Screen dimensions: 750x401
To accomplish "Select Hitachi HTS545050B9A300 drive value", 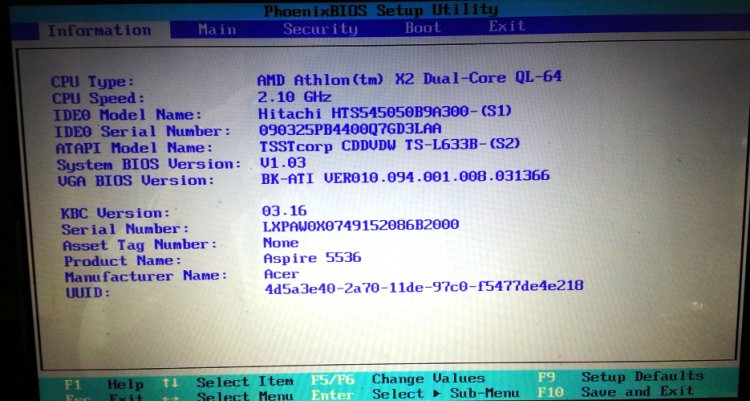I will [385, 113].
